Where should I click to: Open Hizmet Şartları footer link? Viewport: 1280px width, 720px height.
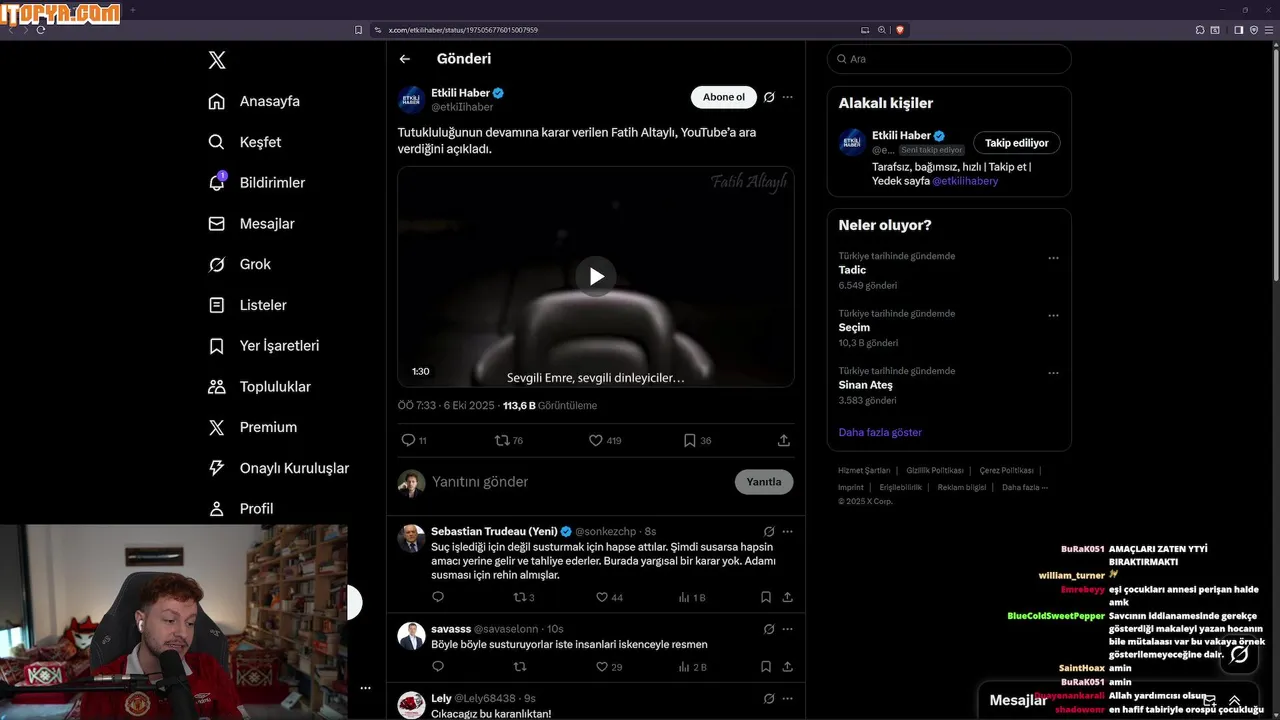point(864,470)
